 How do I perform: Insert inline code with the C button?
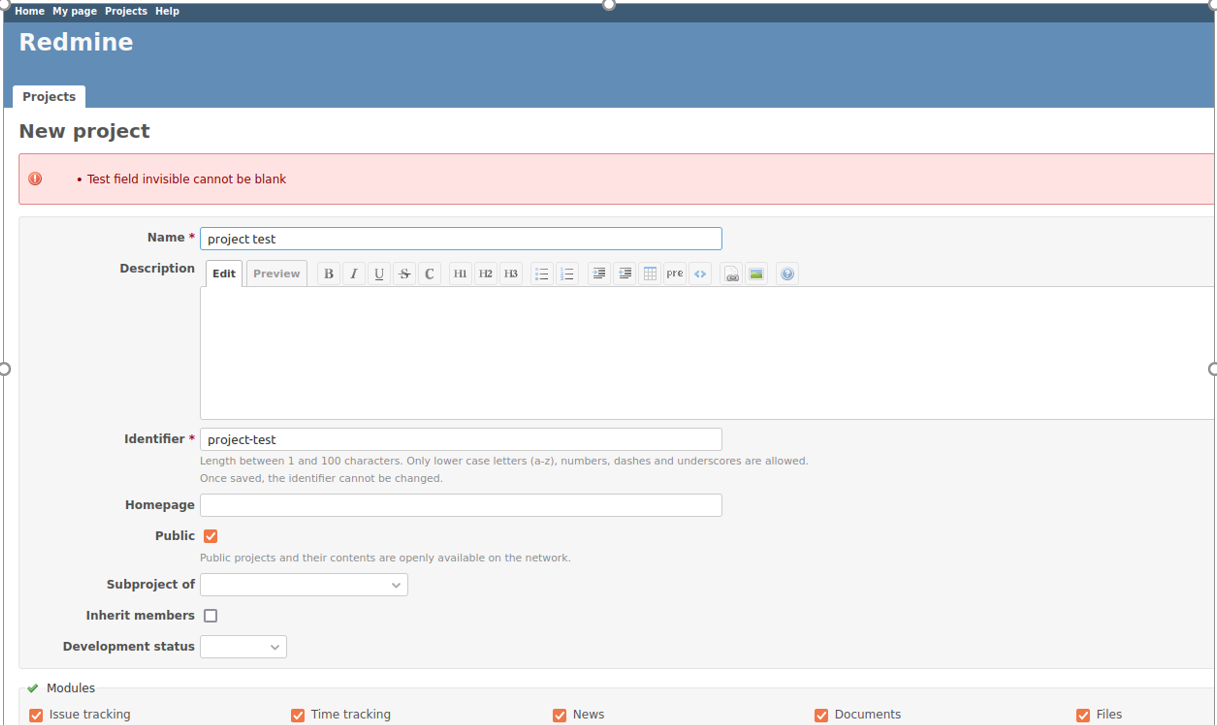[x=430, y=274]
